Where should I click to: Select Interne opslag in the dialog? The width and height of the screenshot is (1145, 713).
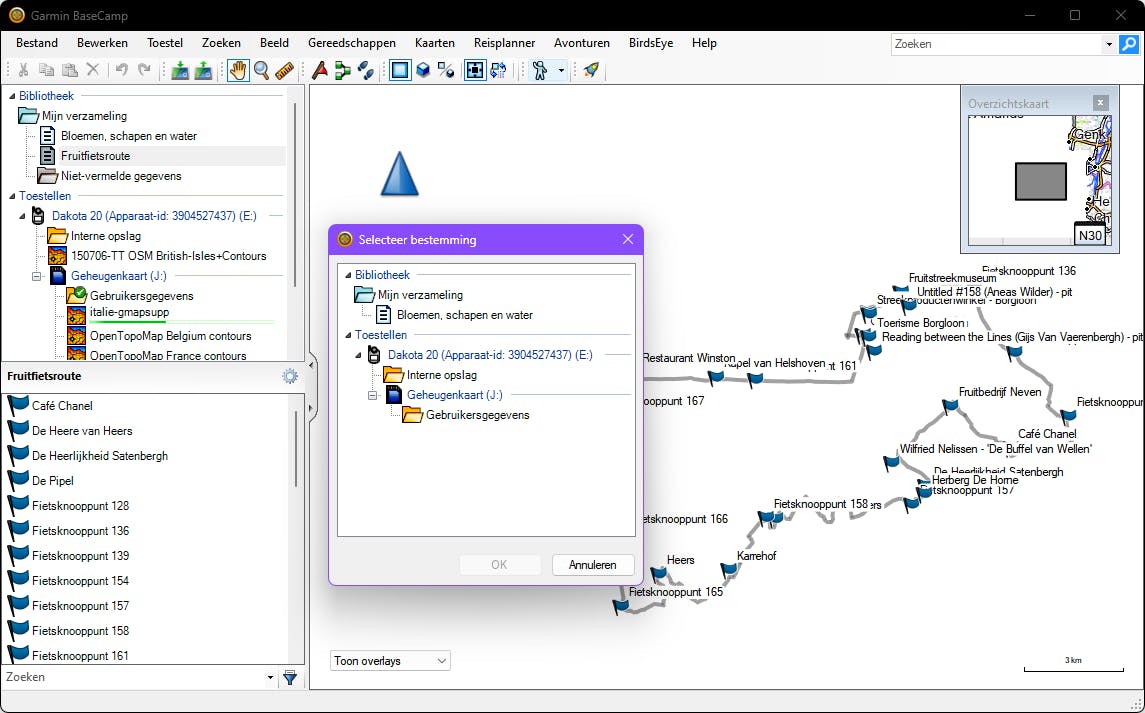(x=441, y=375)
